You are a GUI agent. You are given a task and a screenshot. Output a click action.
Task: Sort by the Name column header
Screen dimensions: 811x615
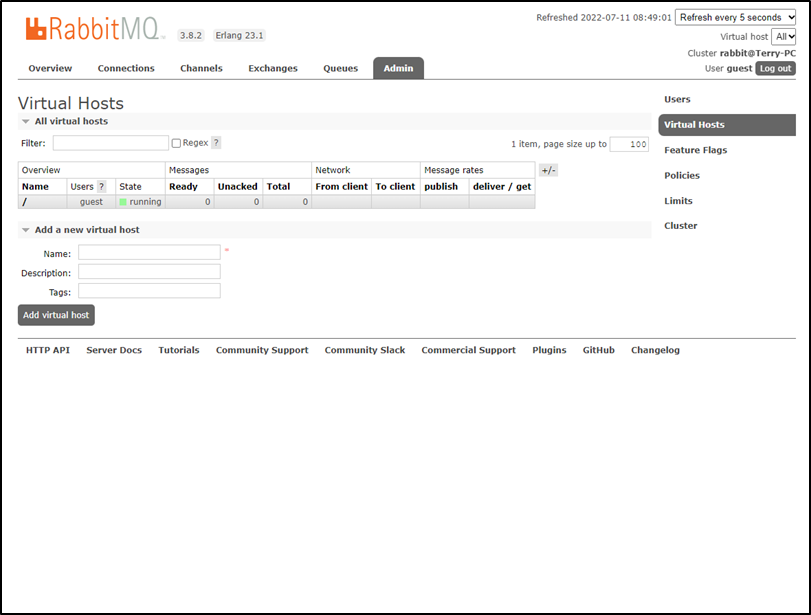(x=35, y=187)
